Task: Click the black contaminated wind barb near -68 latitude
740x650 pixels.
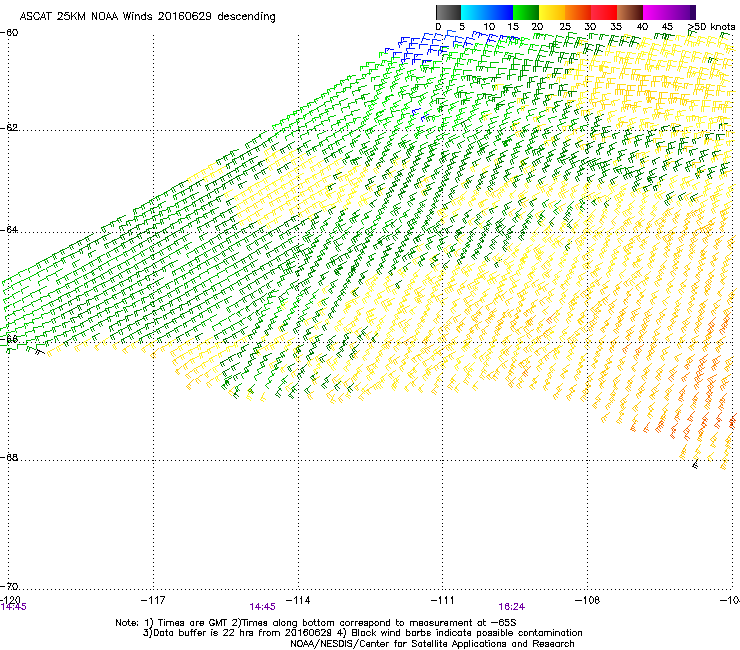Action: [695, 464]
